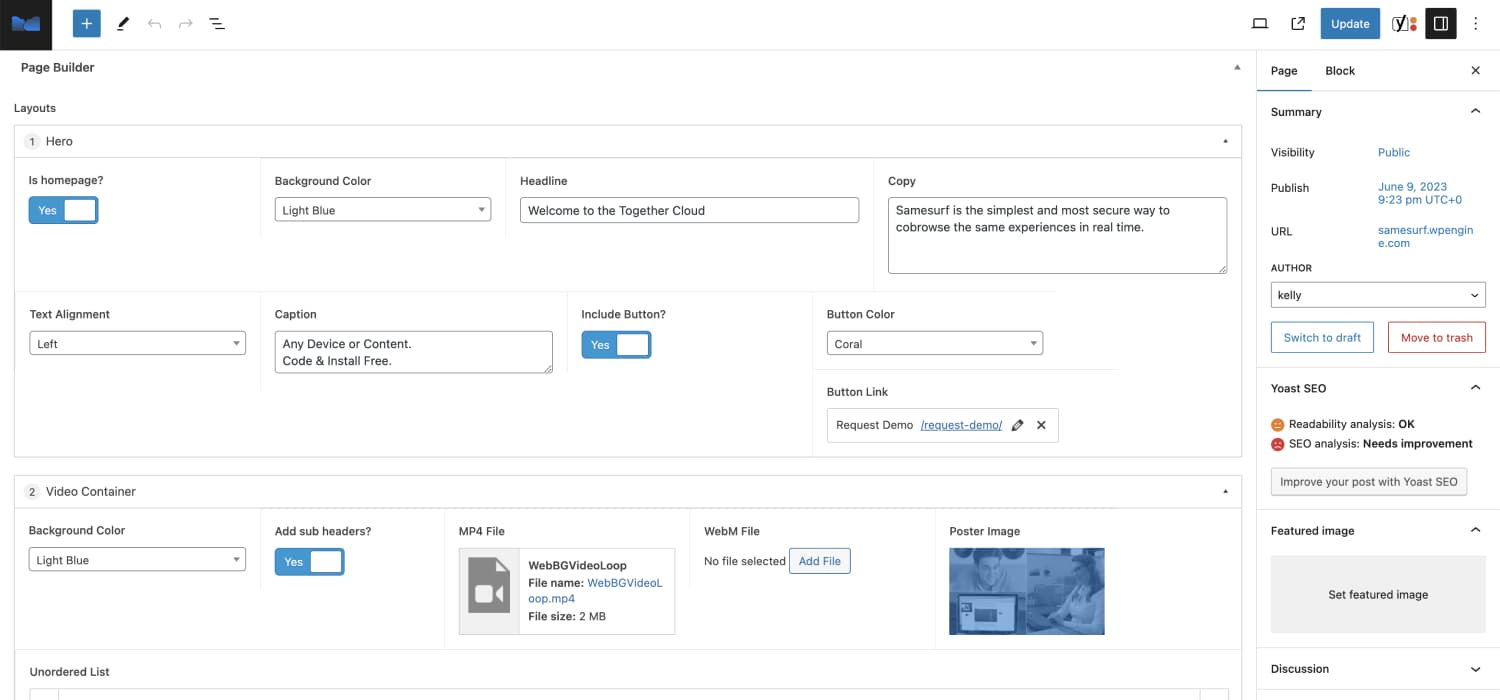Open the block inserter
This screenshot has height=700, width=1500.
[x=85, y=23]
